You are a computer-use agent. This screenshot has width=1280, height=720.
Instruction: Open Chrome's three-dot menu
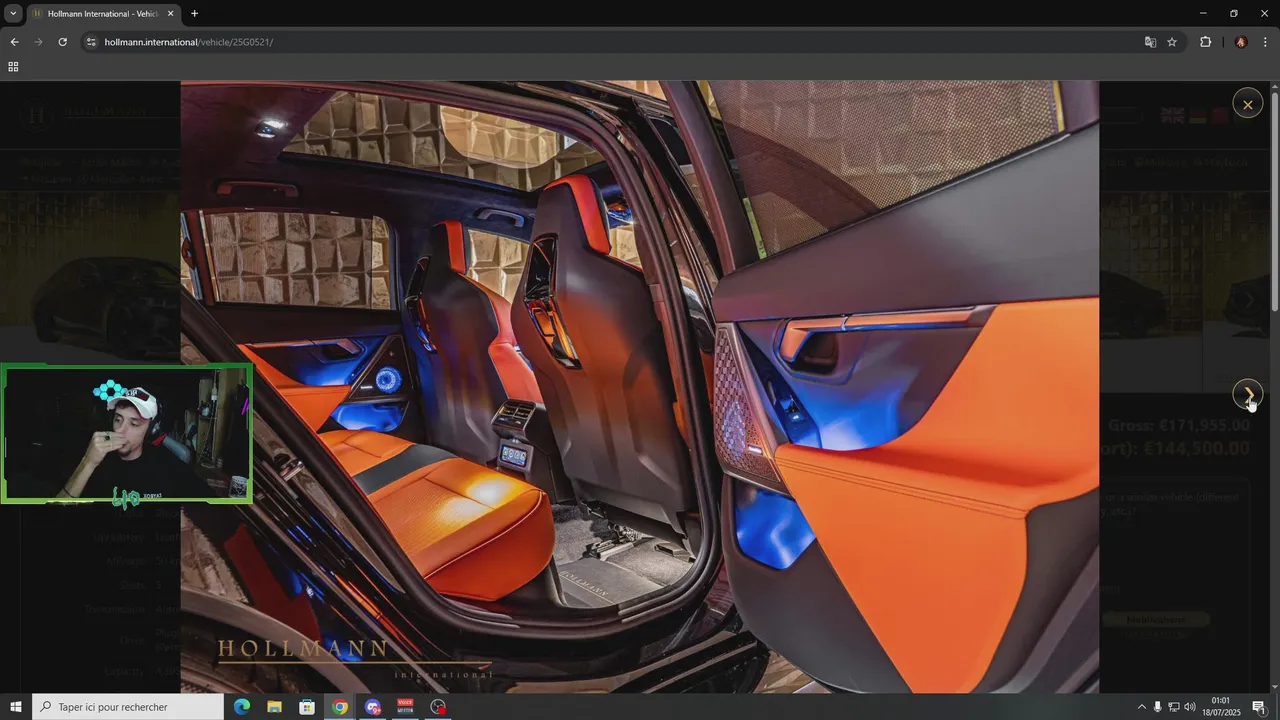point(1266,42)
